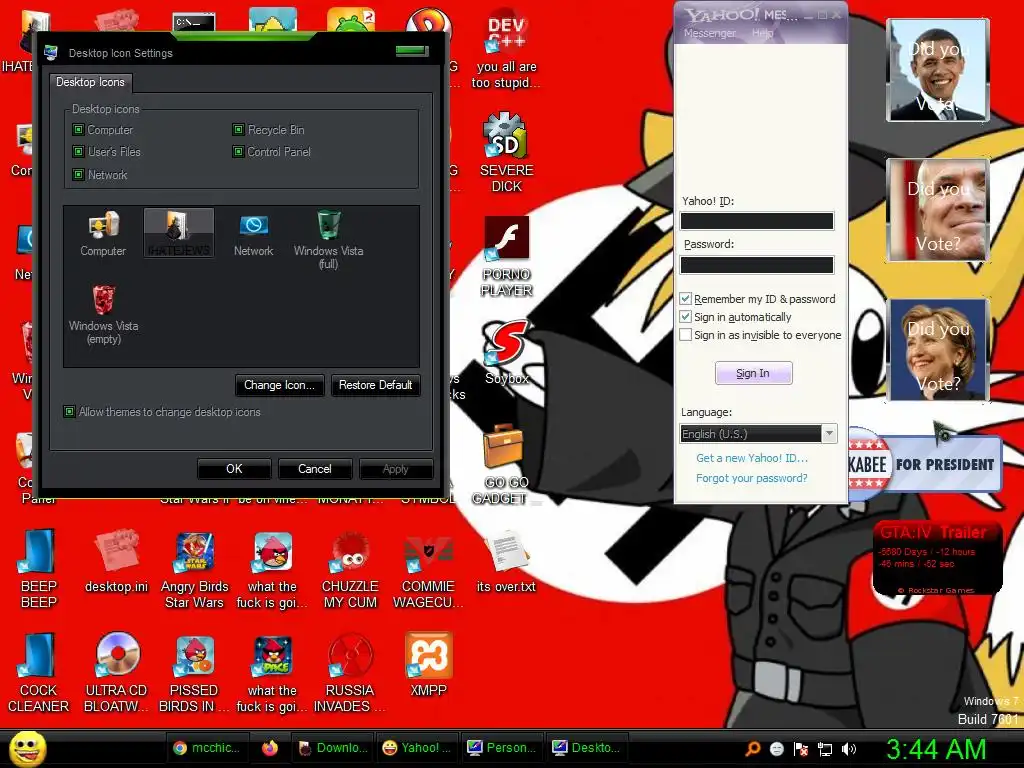Select the Network icon in the icon preview list
1024x768 pixels.
coord(253,234)
